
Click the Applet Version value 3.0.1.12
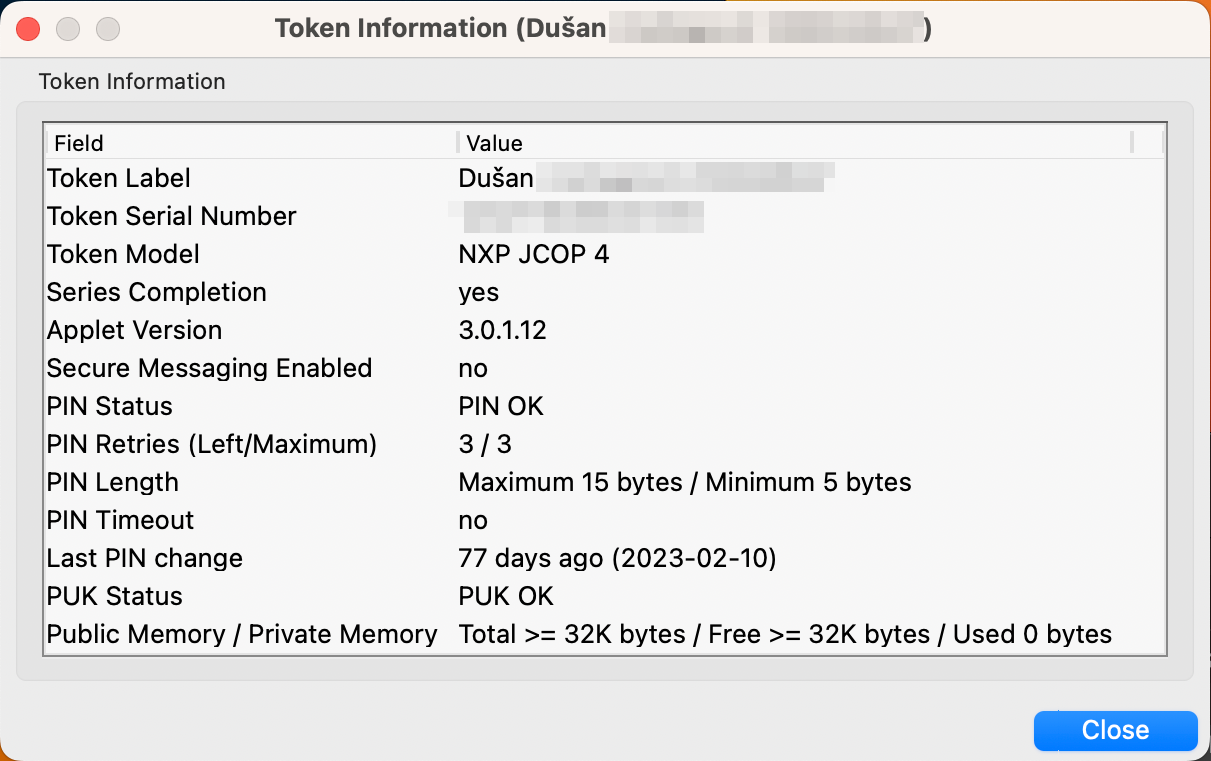502,330
